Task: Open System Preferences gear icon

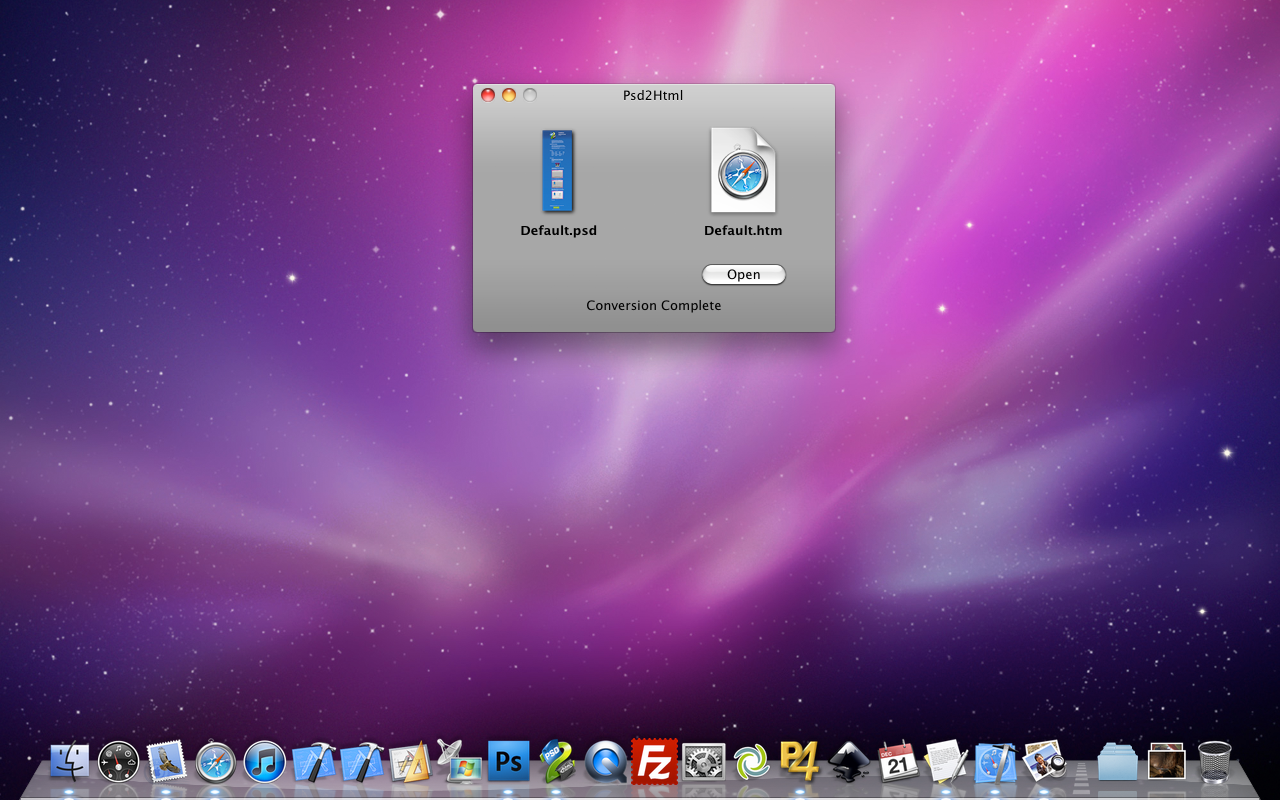Action: [703, 763]
